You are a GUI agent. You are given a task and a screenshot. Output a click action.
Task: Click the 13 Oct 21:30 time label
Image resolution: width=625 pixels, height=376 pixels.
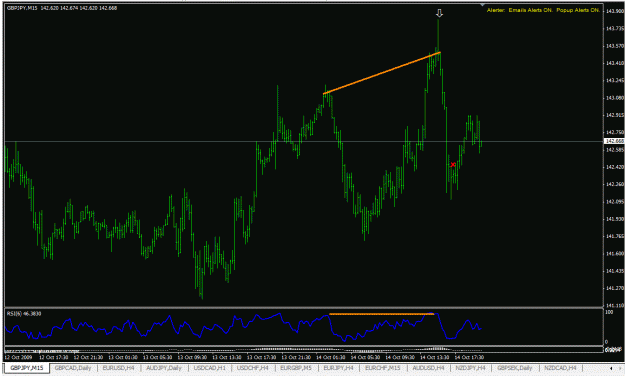click(x=296, y=357)
